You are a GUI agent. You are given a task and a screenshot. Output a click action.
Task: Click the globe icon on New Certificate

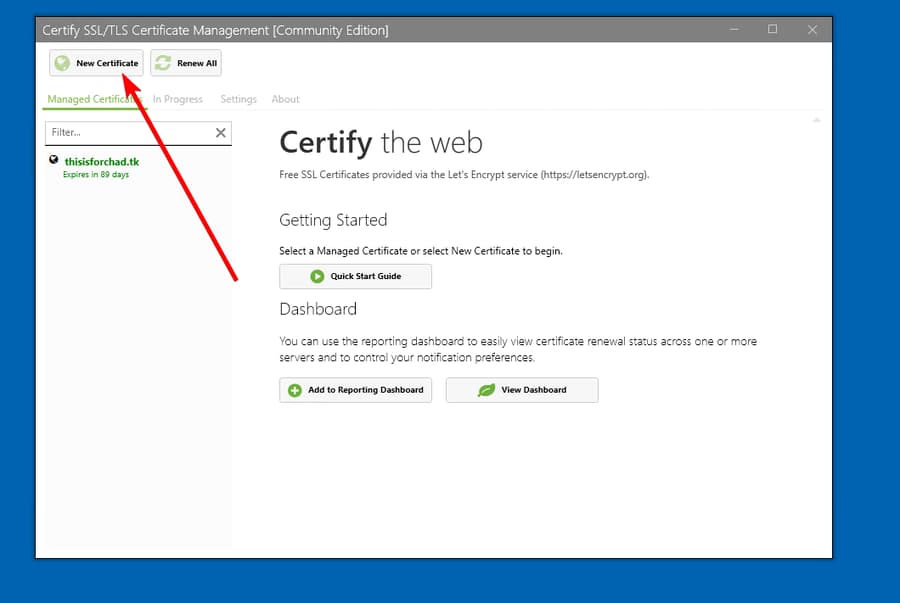63,62
